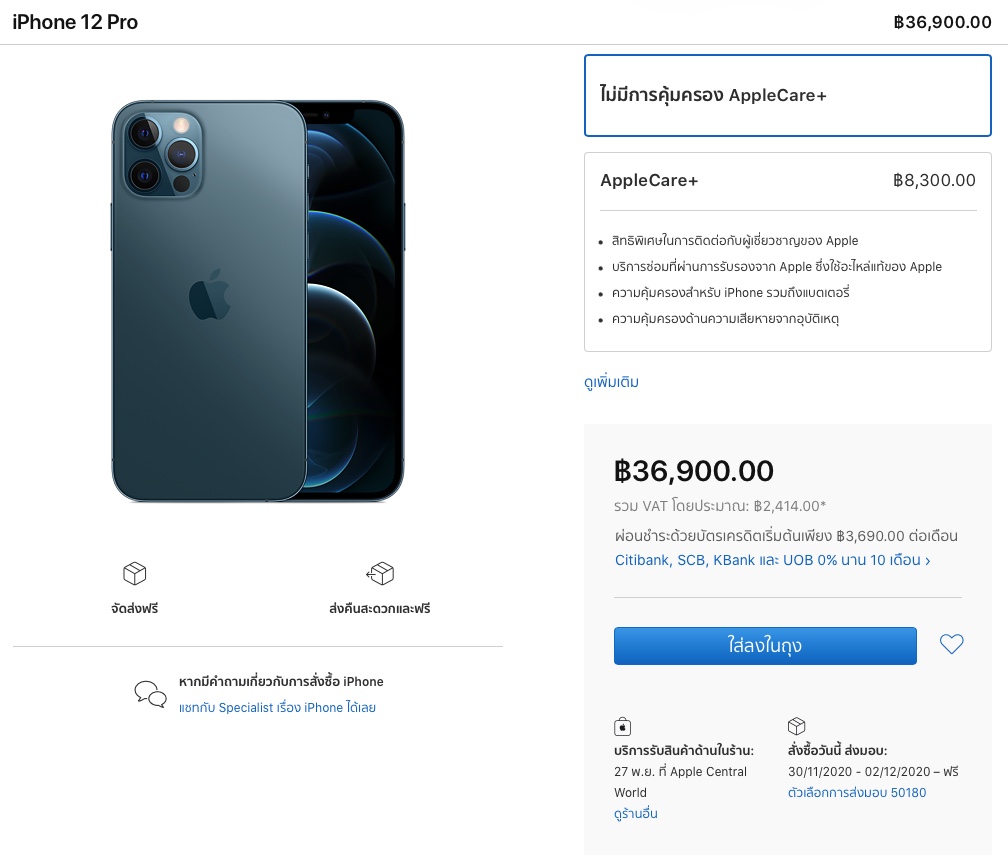1008x862 pixels.
Task: Select the no AppleCare+ coverage option
Action: [787, 96]
